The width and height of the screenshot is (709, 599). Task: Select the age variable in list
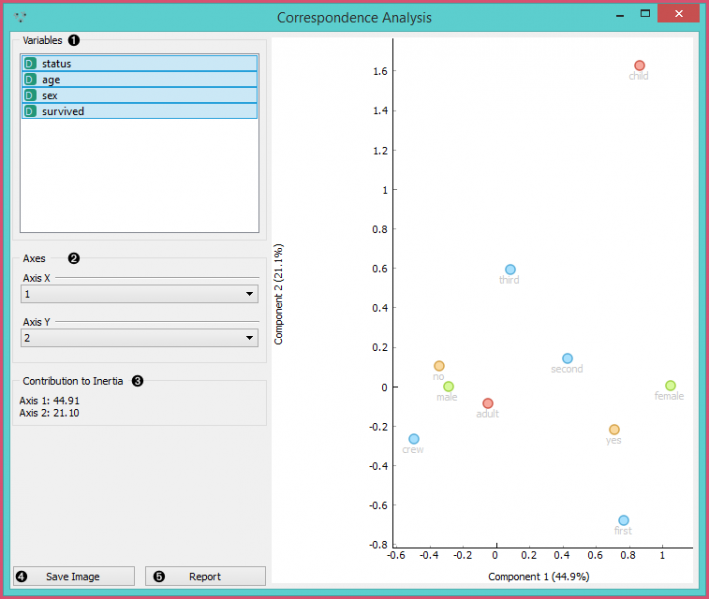coord(139,79)
